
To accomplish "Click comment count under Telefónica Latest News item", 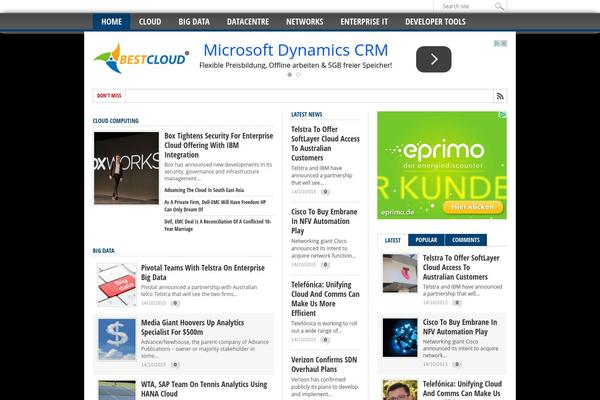I will [325, 340].
